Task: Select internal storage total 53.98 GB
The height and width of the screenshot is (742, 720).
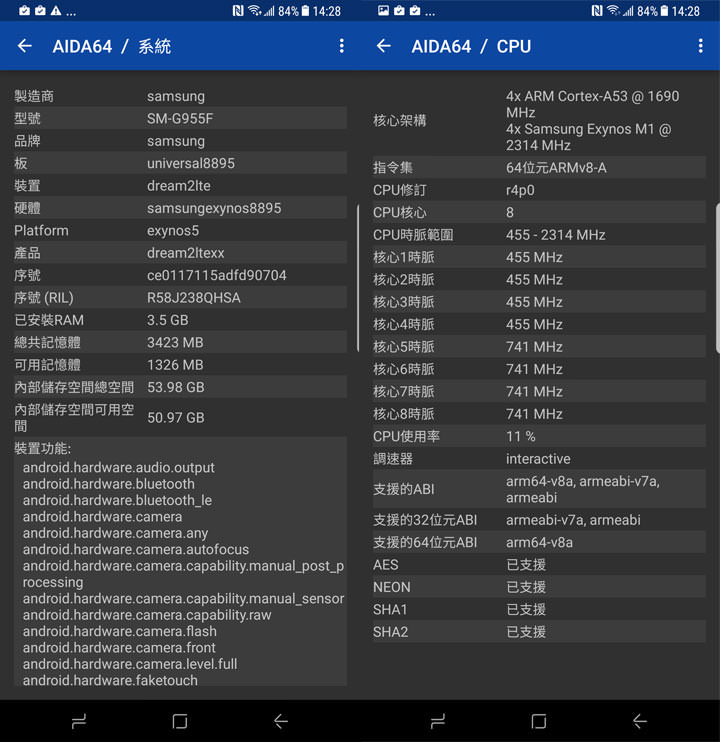Action: [176, 387]
